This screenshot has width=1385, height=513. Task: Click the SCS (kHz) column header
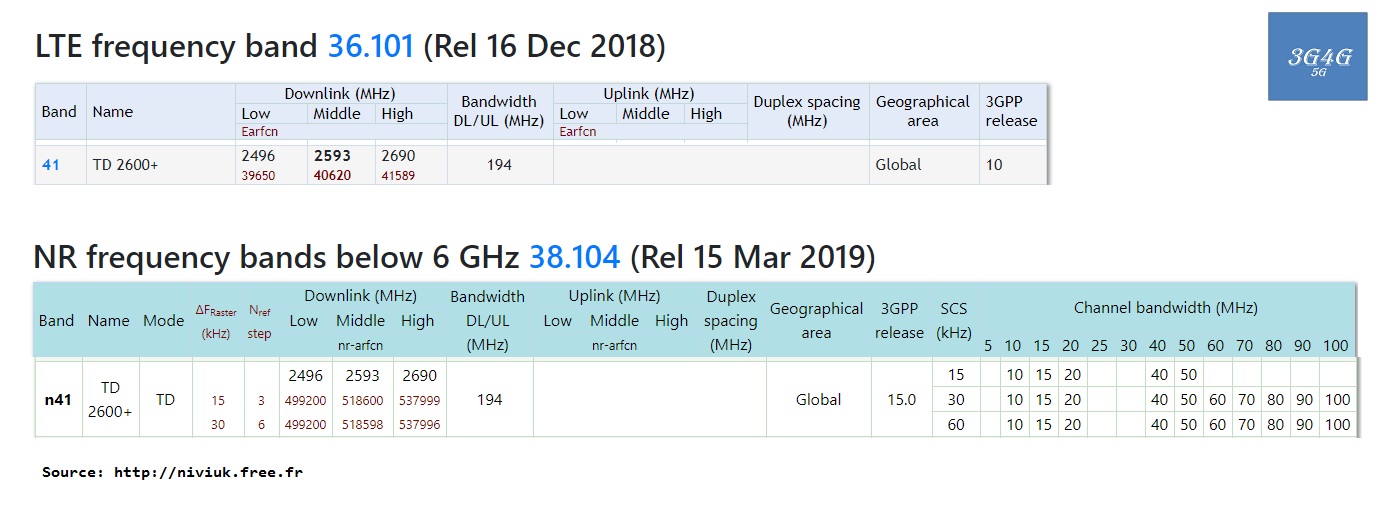954,320
